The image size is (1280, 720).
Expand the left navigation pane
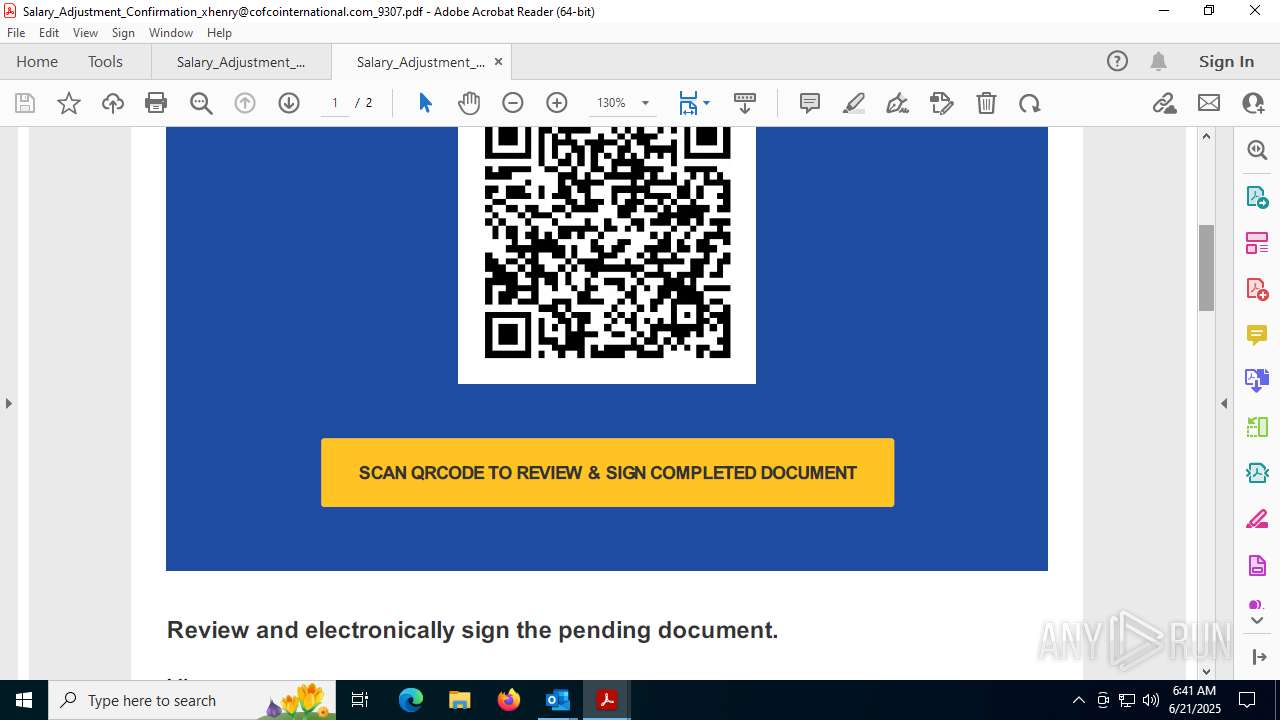(9, 403)
